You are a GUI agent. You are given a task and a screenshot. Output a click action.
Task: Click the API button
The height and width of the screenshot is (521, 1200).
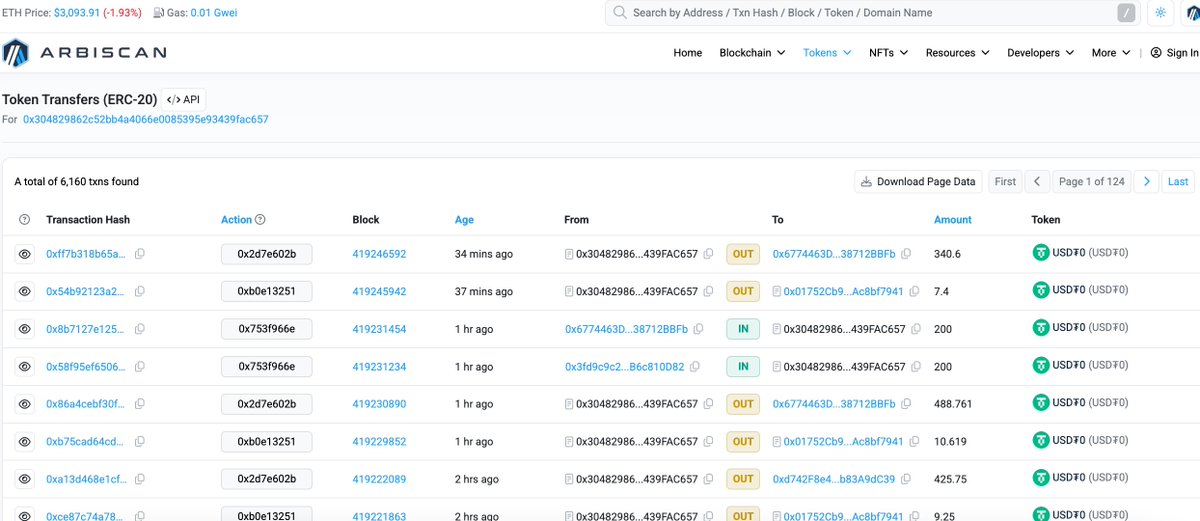click(184, 100)
